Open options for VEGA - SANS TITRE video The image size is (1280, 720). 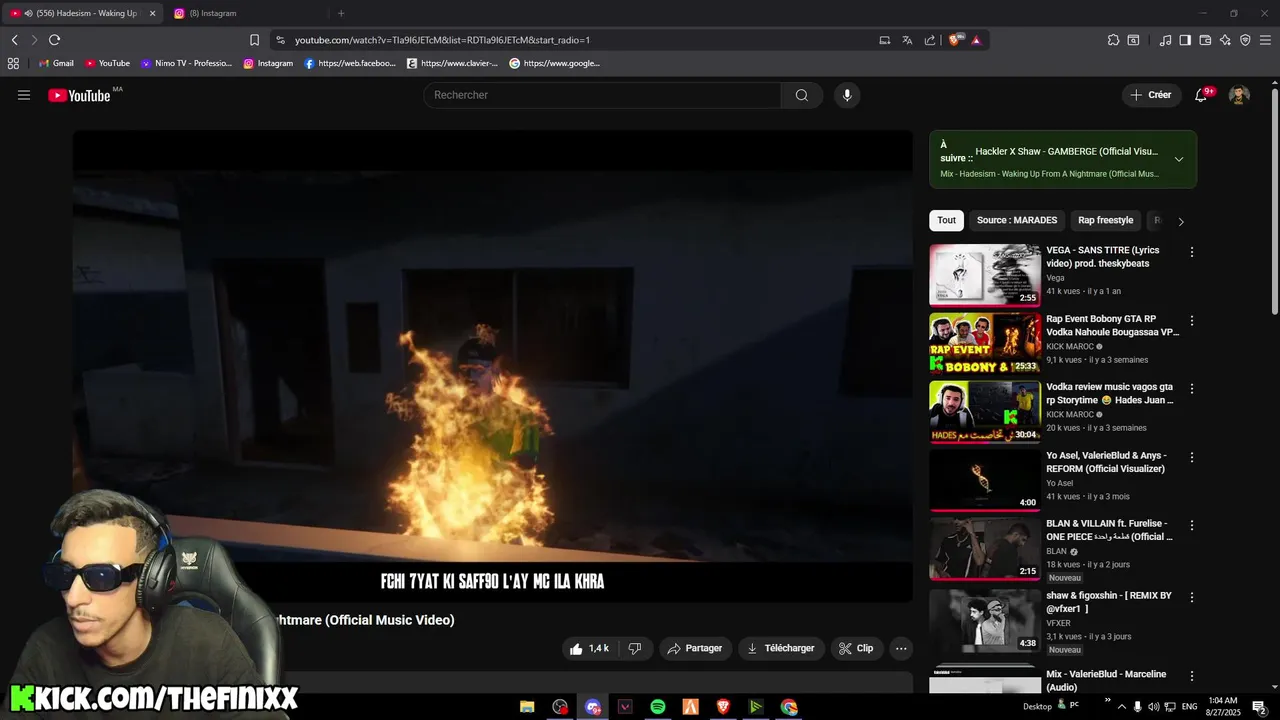(1191, 252)
